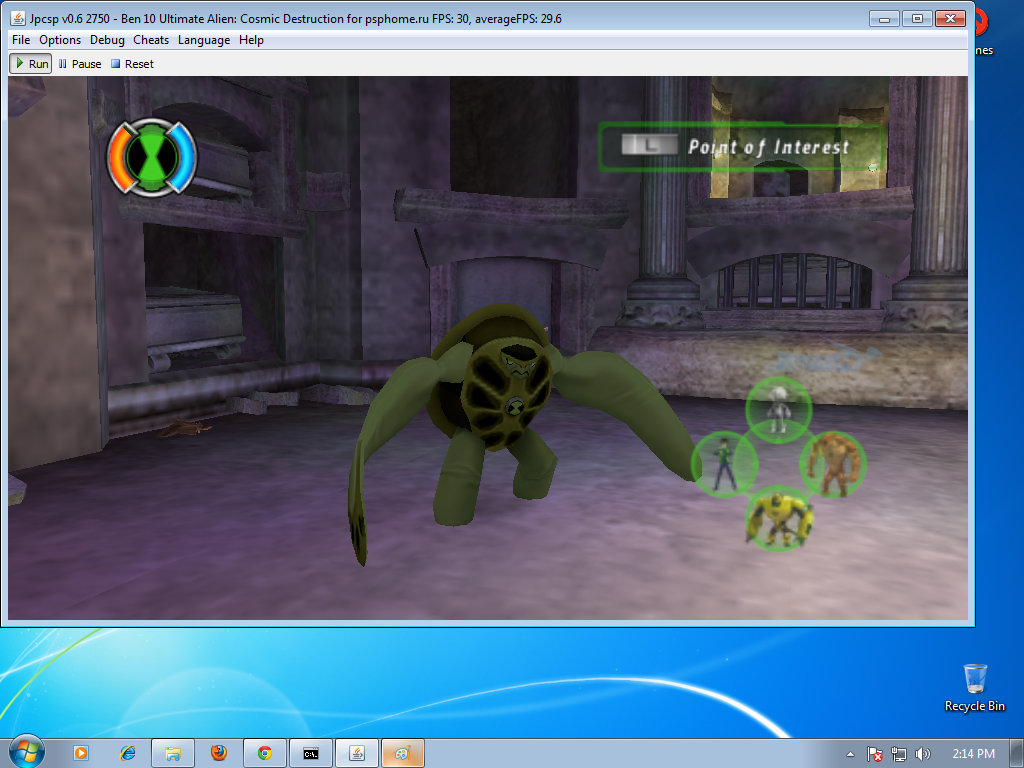Open the Help menu
Screen dimensions: 1024x768
(x=251, y=40)
